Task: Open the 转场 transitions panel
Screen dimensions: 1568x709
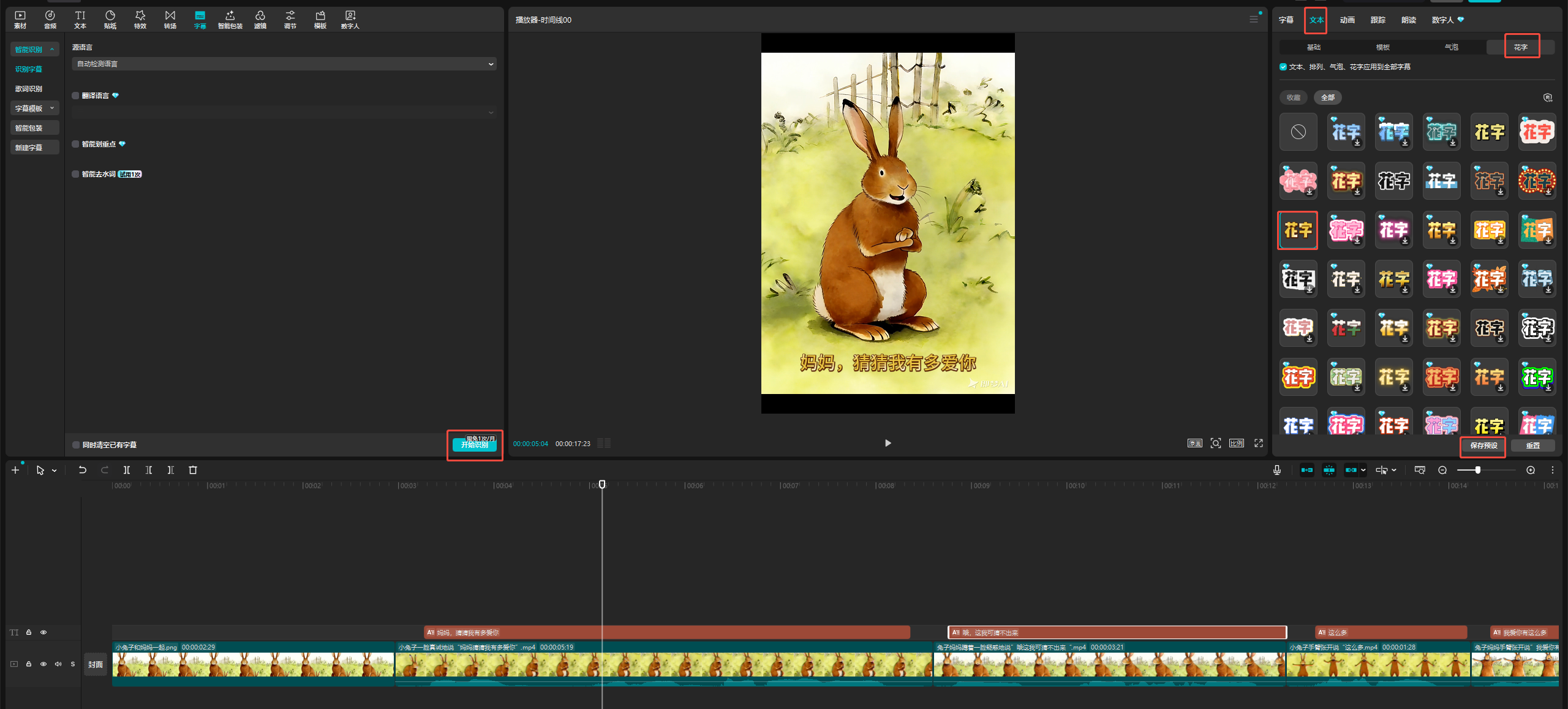Action: point(170,19)
